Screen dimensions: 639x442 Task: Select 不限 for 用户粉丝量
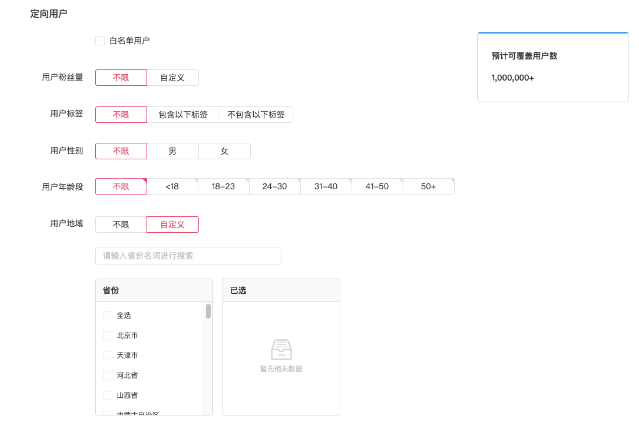(121, 77)
